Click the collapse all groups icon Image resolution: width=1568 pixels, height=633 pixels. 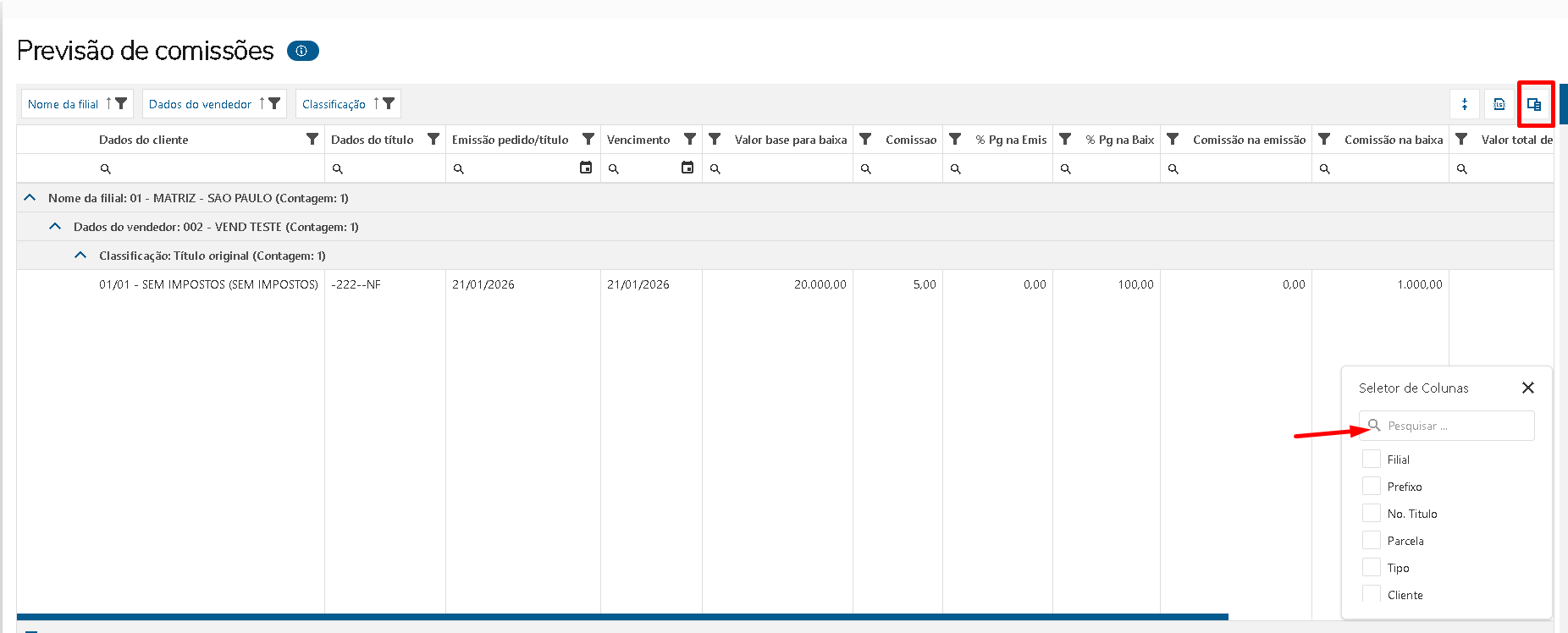(x=1464, y=104)
